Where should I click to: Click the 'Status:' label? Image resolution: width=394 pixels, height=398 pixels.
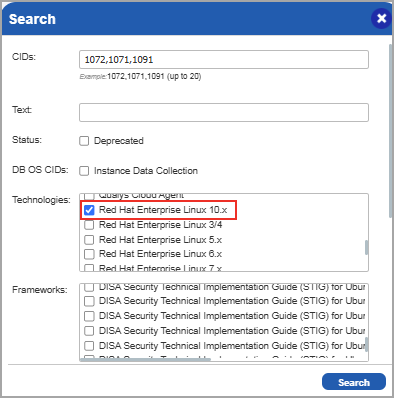(x=27, y=140)
